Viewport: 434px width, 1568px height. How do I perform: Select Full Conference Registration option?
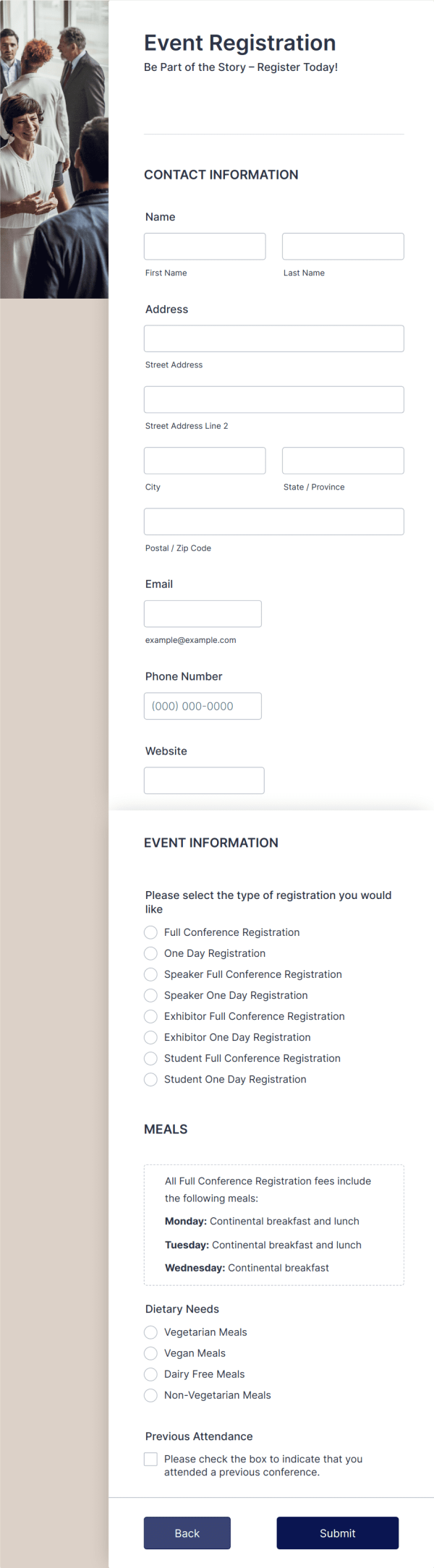[x=150, y=932]
